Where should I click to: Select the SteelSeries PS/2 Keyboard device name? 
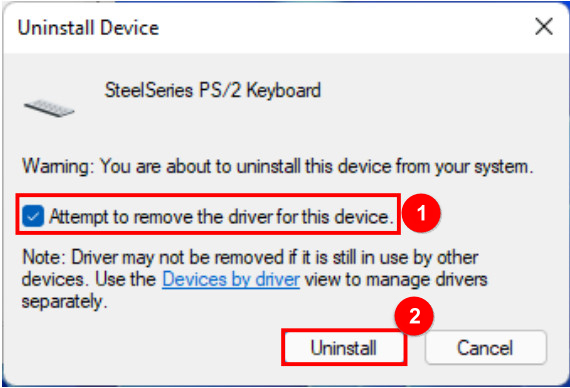point(213,90)
